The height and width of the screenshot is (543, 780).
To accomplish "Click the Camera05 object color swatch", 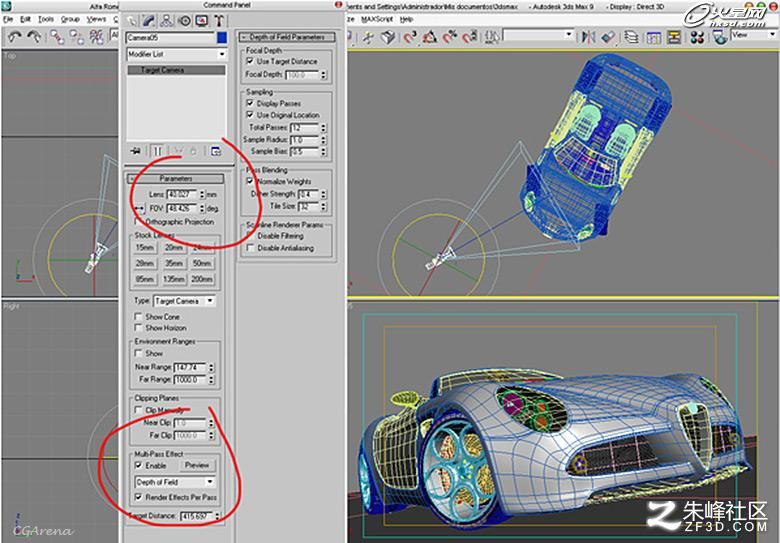I will coord(222,37).
